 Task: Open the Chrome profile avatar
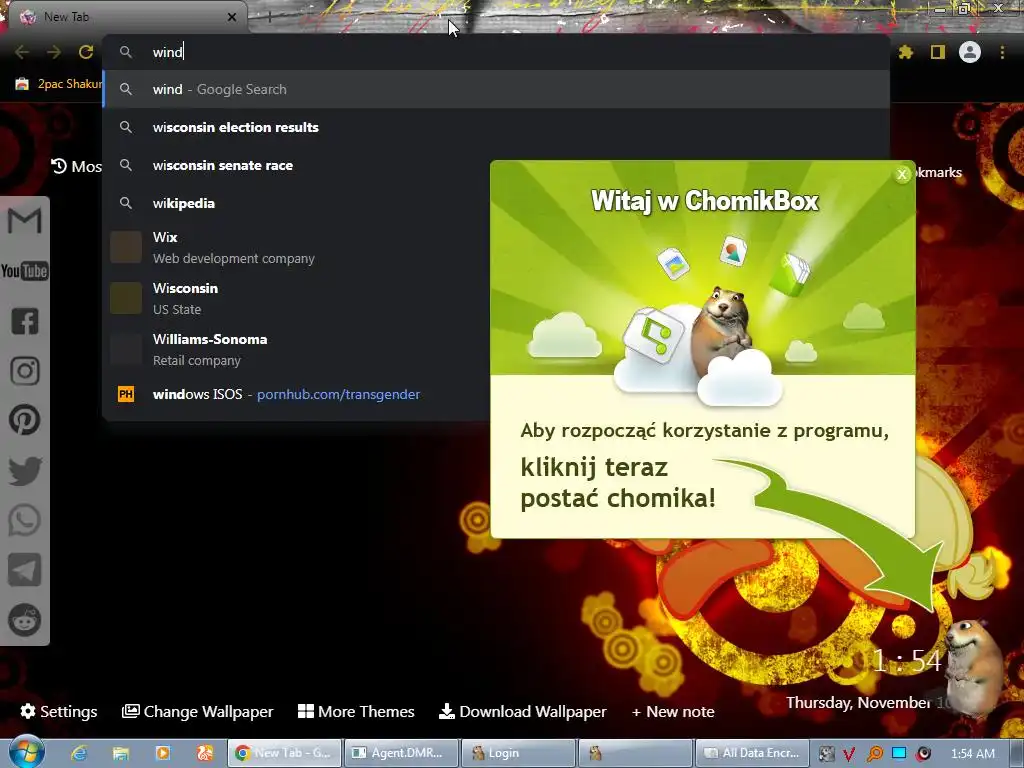click(970, 52)
